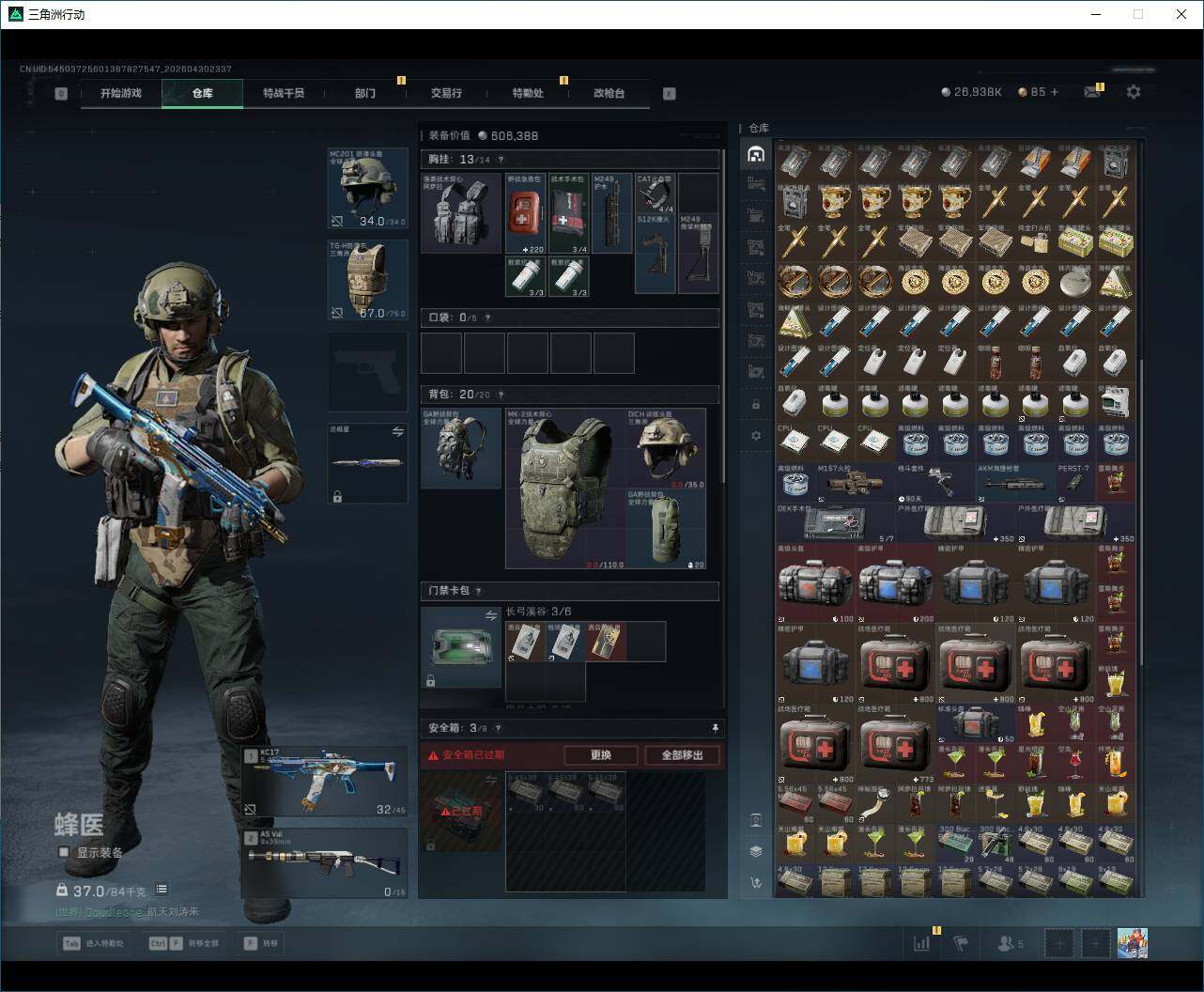
Task: Click the Q previous-tab key icon
Action: coord(61,94)
